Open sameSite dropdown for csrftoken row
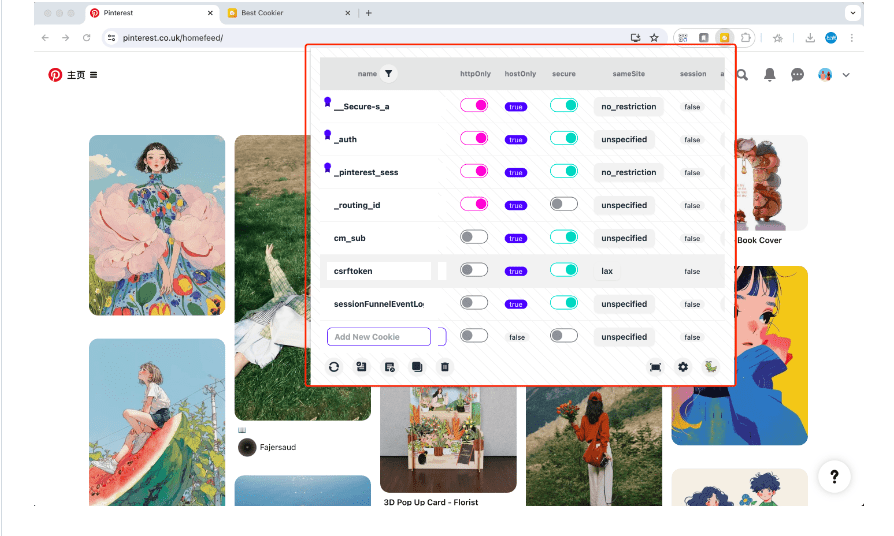Image resolution: width=894 pixels, height=536 pixels. pyautogui.click(x=624, y=271)
